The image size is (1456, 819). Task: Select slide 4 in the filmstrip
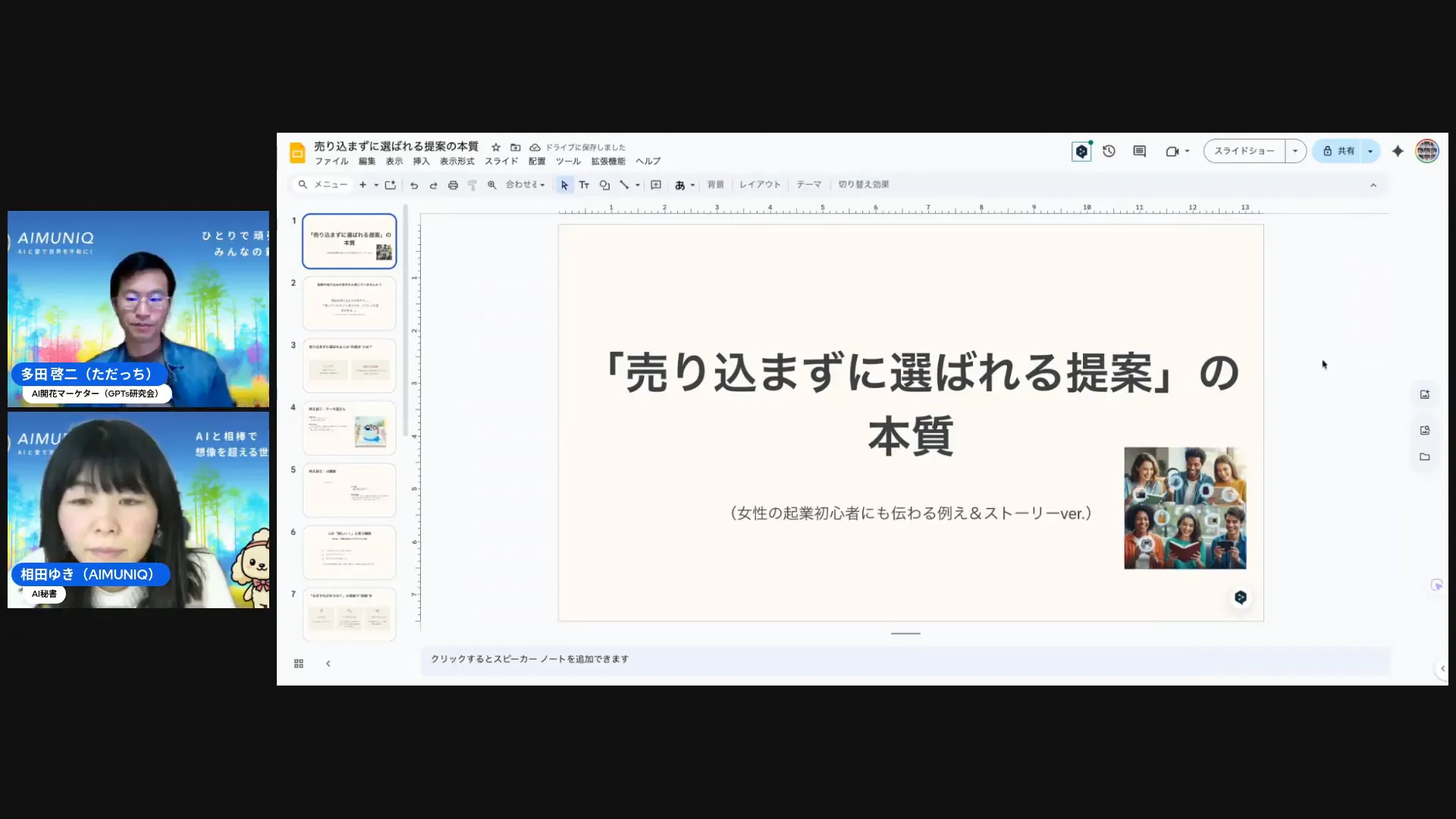pos(349,427)
